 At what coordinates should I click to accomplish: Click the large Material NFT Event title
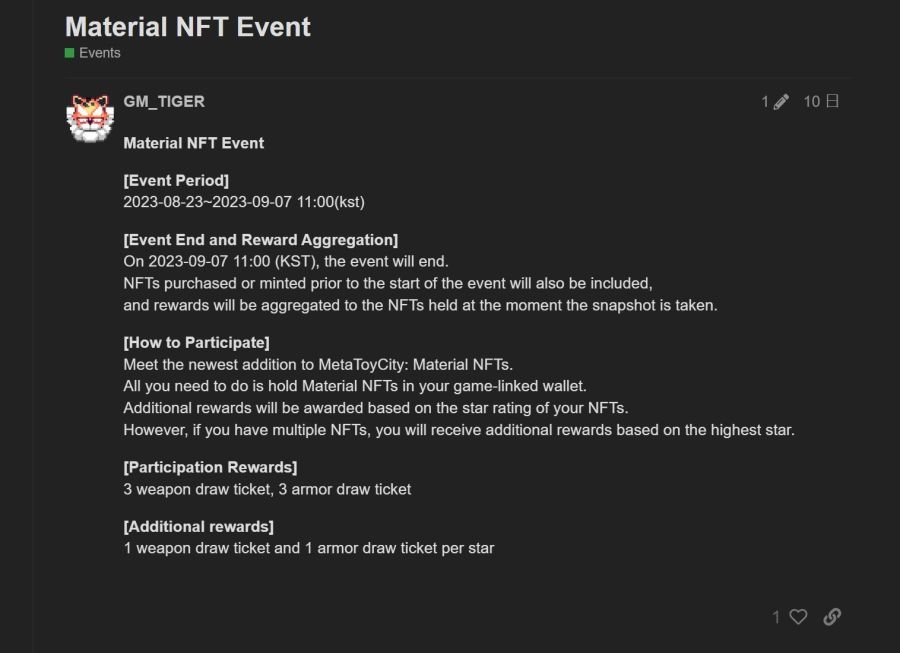pyautogui.click(x=188, y=27)
